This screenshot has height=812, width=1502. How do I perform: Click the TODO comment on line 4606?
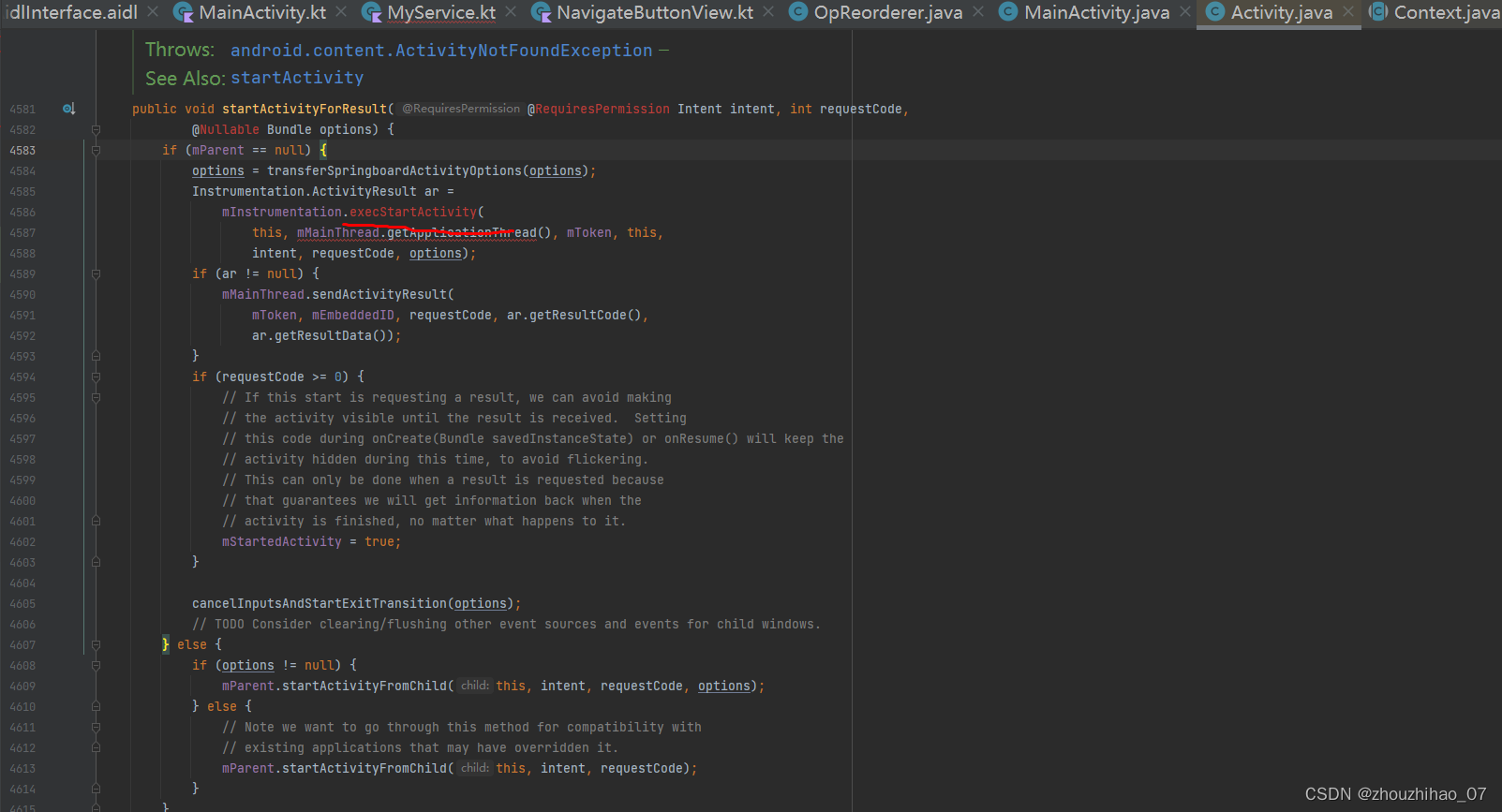[506, 624]
